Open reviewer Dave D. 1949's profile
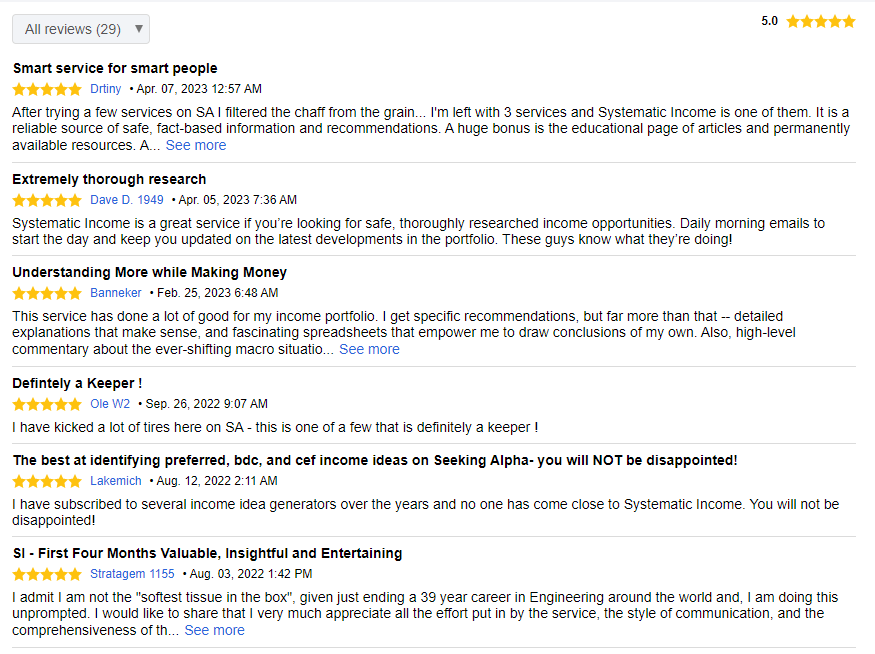875x654 pixels. tap(126, 200)
